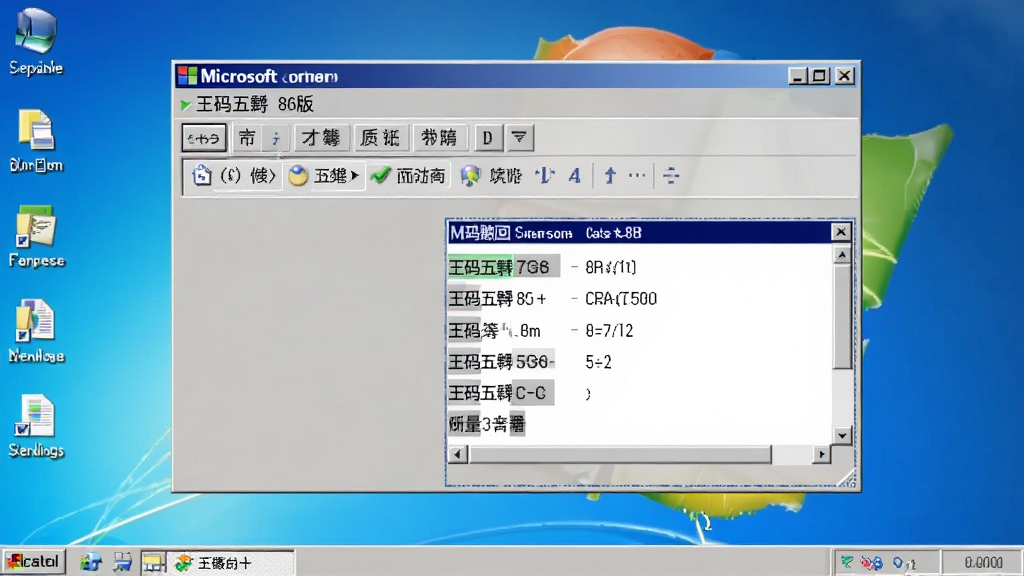Select the 市 toolbar button

click(247, 138)
